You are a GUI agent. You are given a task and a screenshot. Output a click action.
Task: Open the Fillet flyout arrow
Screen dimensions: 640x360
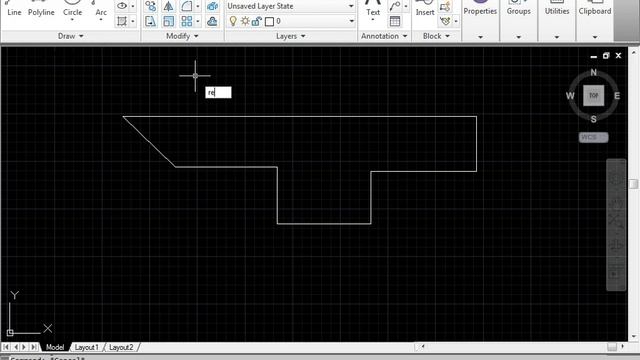click(198, 6)
